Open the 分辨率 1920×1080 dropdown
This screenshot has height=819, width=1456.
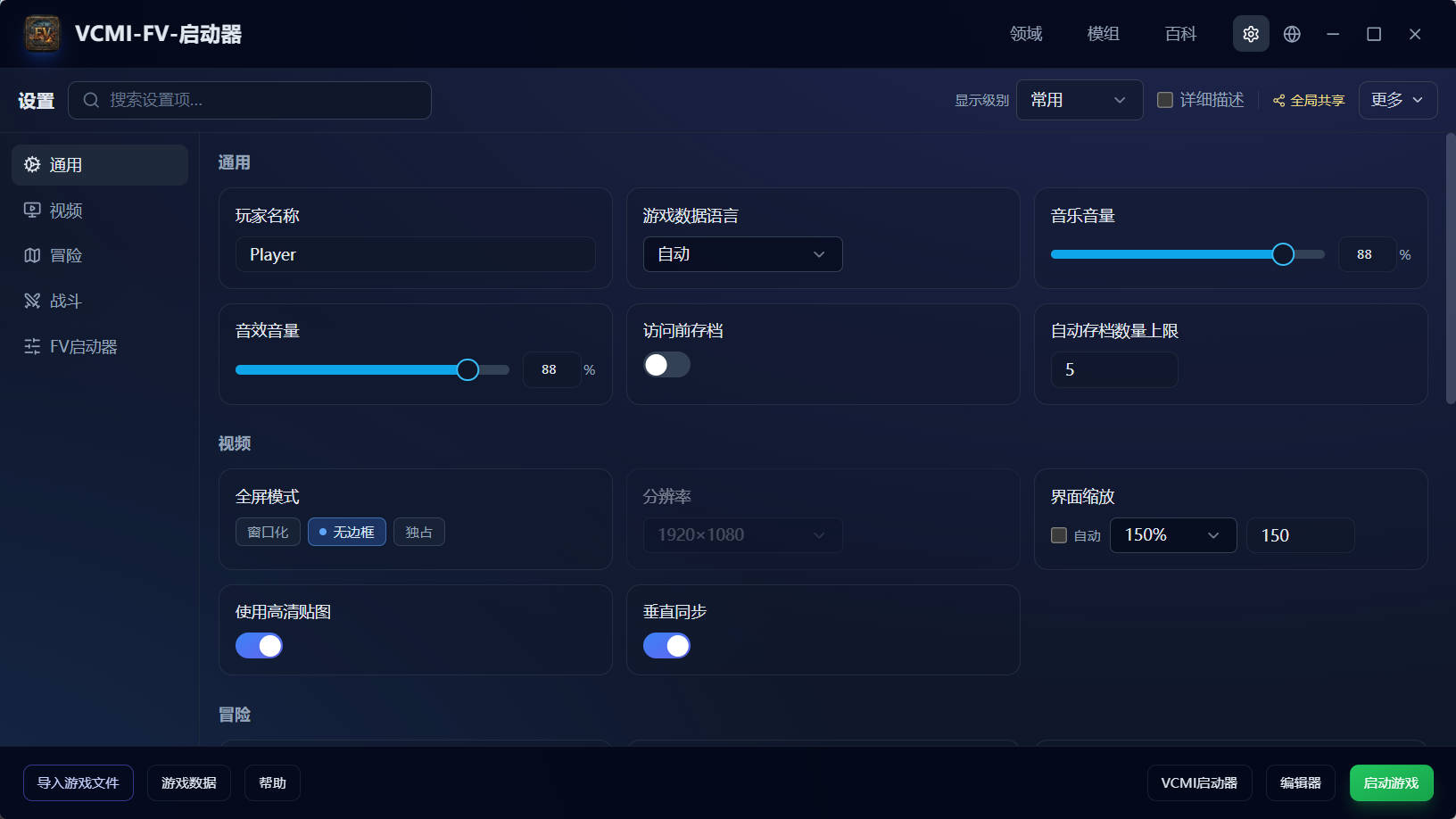pyautogui.click(x=743, y=535)
